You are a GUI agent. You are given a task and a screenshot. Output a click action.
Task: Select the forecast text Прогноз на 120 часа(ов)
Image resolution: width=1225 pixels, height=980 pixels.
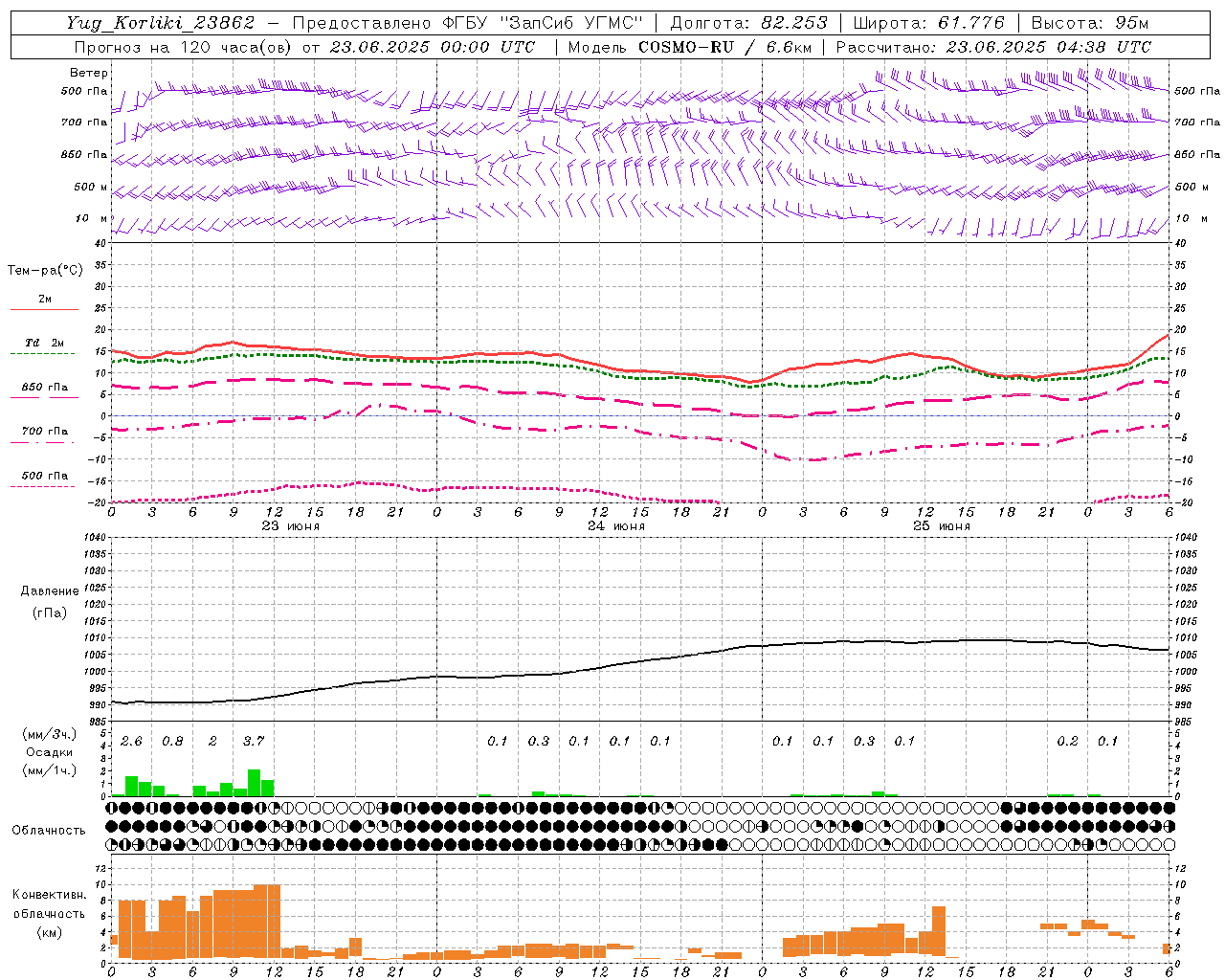point(183,47)
